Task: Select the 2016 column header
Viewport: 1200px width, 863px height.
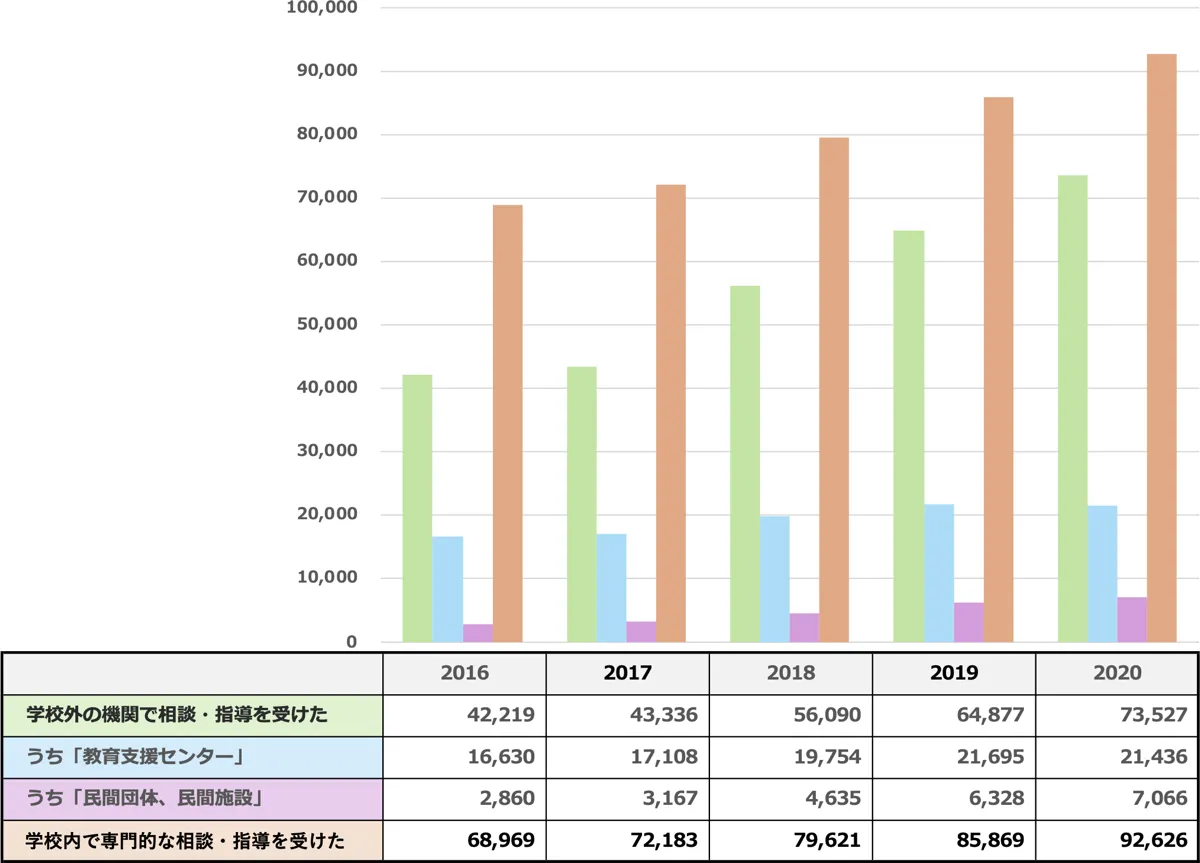Action: (465, 674)
